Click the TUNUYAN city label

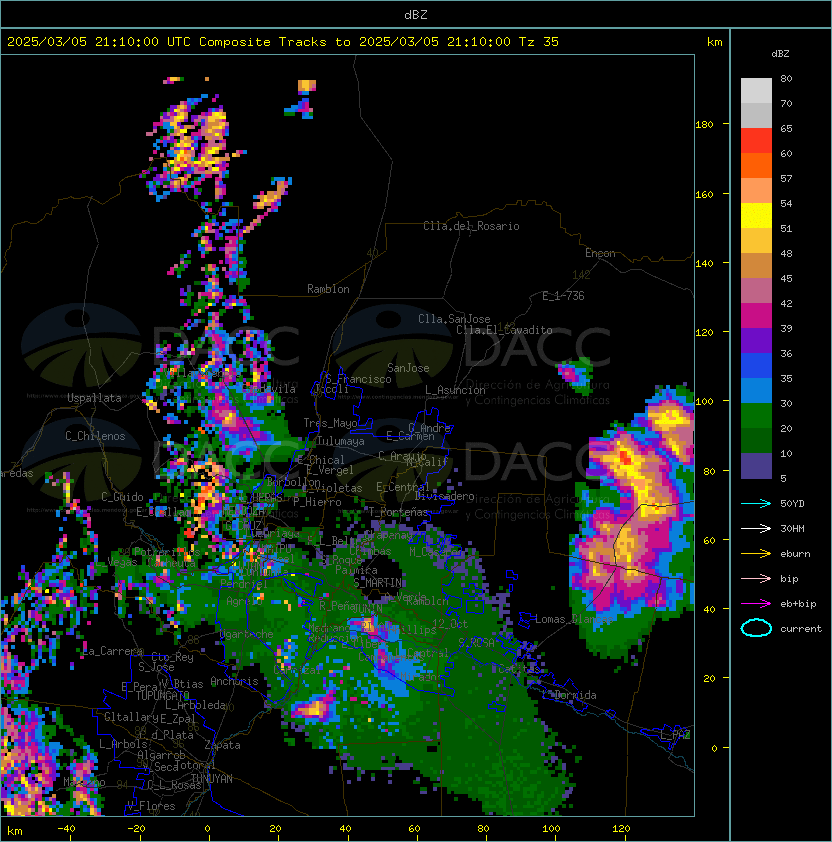click(x=212, y=779)
